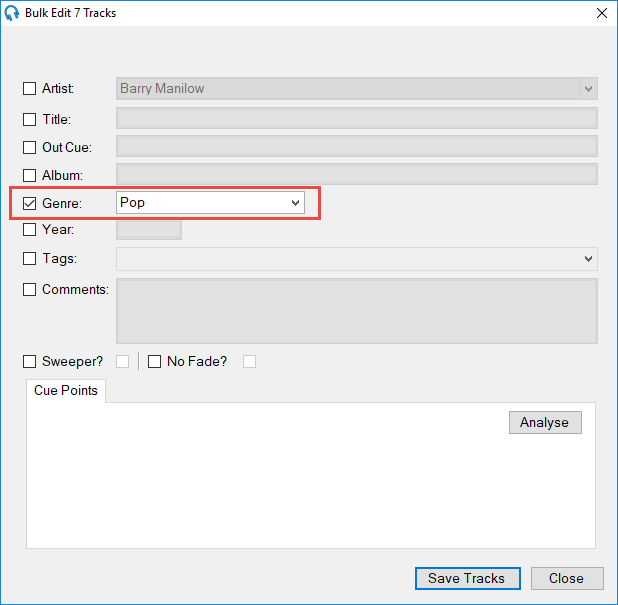Enable the Title checkbox

[x=30, y=119]
